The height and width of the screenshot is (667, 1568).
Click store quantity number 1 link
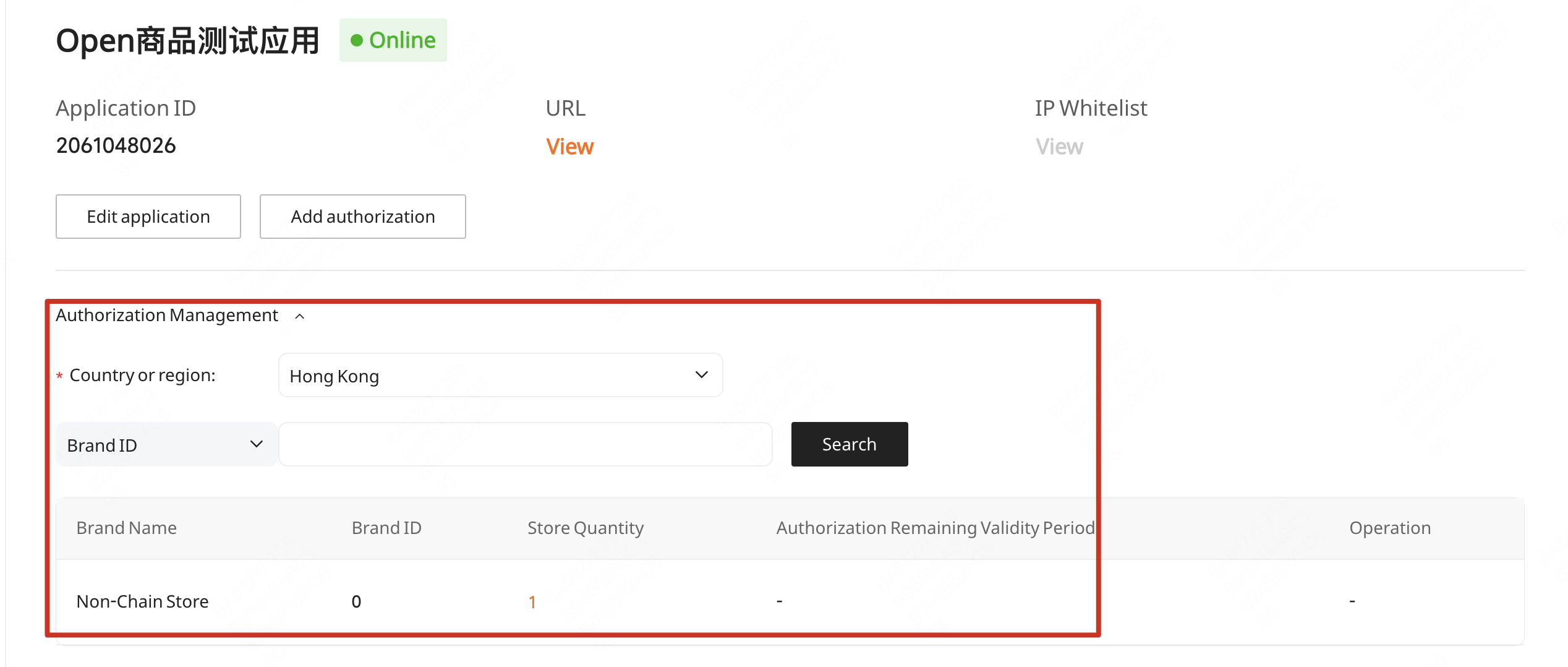click(532, 601)
